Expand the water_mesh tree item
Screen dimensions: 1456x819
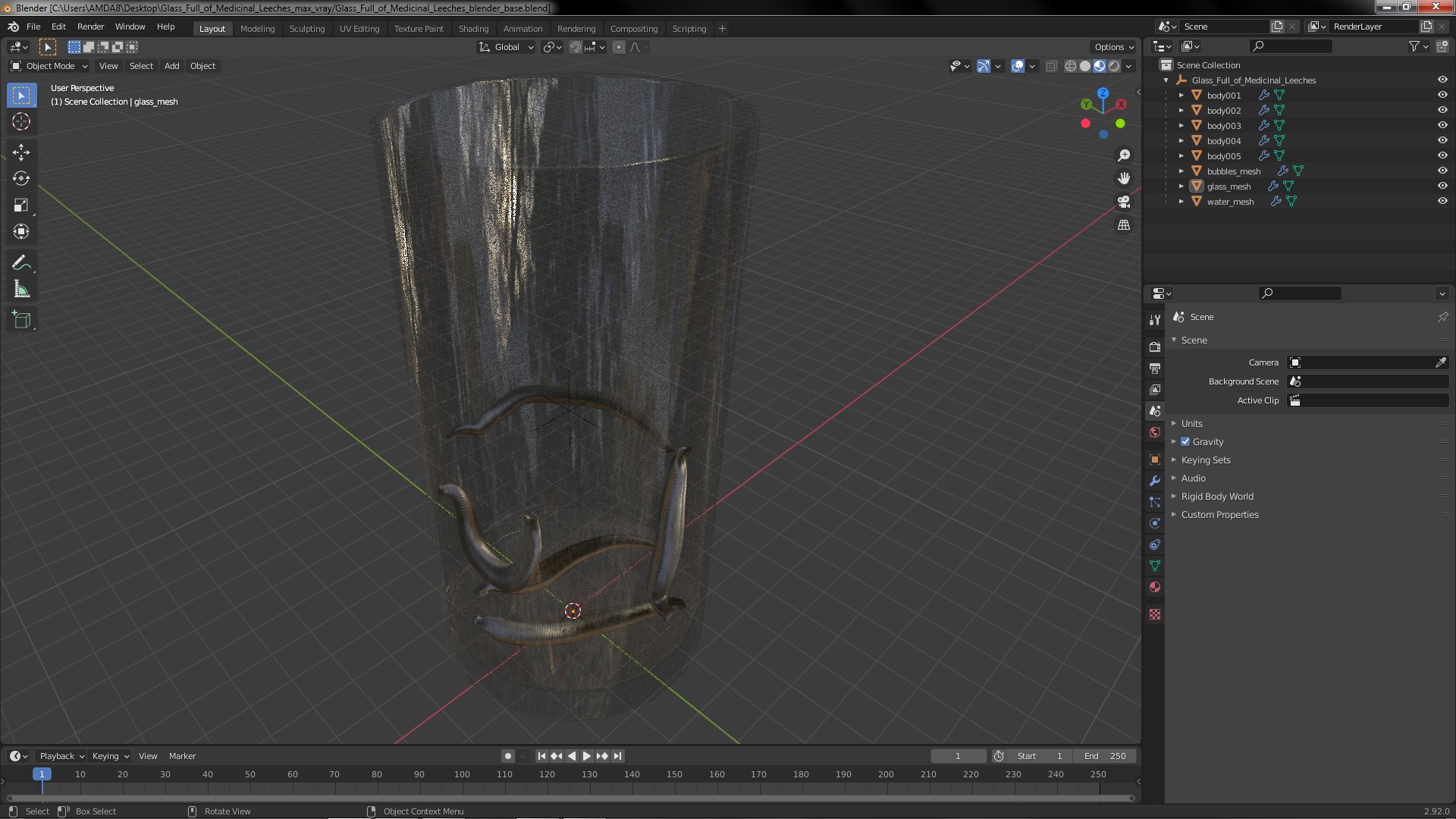point(1181,201)
